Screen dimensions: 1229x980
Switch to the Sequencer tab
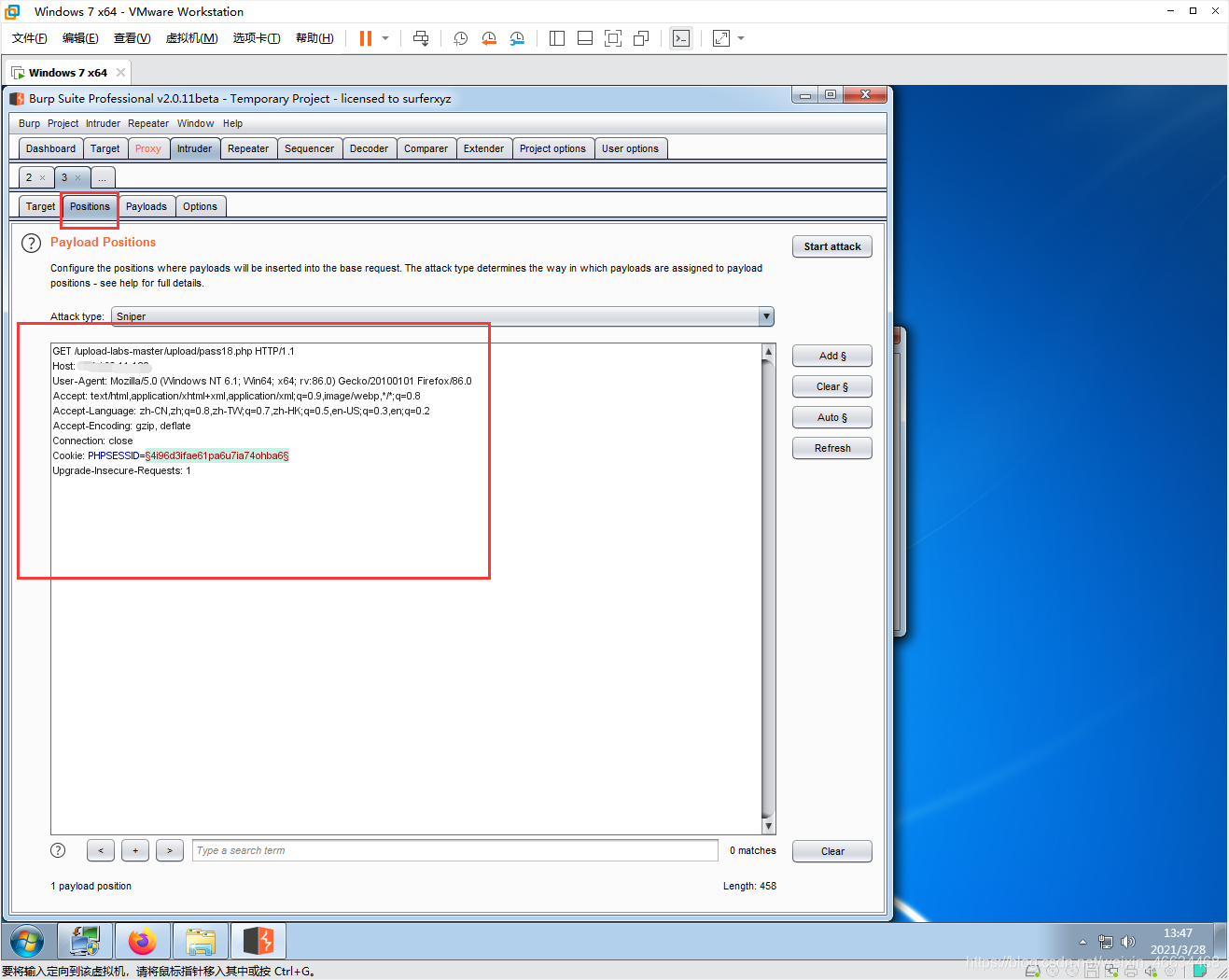(x=309, y=148)
